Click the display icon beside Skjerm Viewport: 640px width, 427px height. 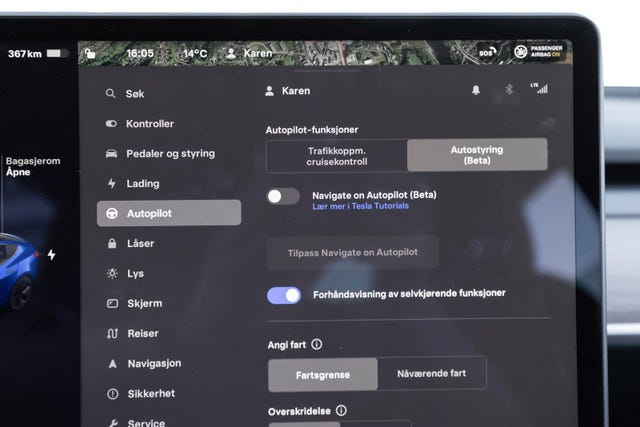pyautogui.click(x=112, y=303)
